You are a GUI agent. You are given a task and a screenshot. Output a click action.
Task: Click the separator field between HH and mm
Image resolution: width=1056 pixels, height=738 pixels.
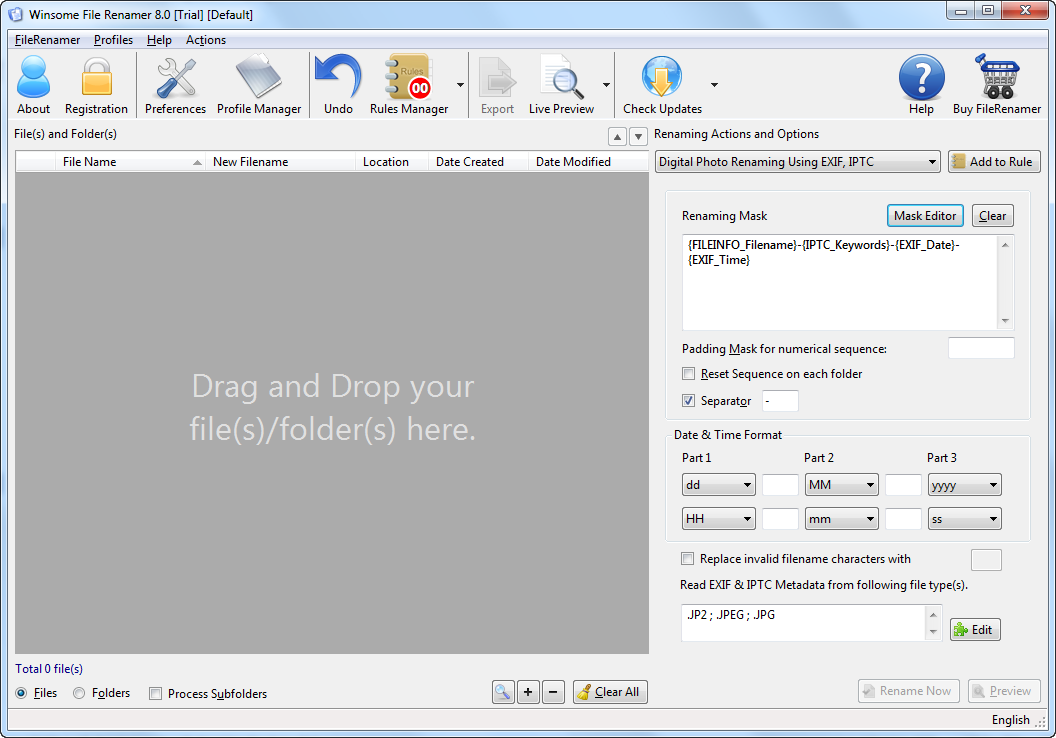pos(780,518)
